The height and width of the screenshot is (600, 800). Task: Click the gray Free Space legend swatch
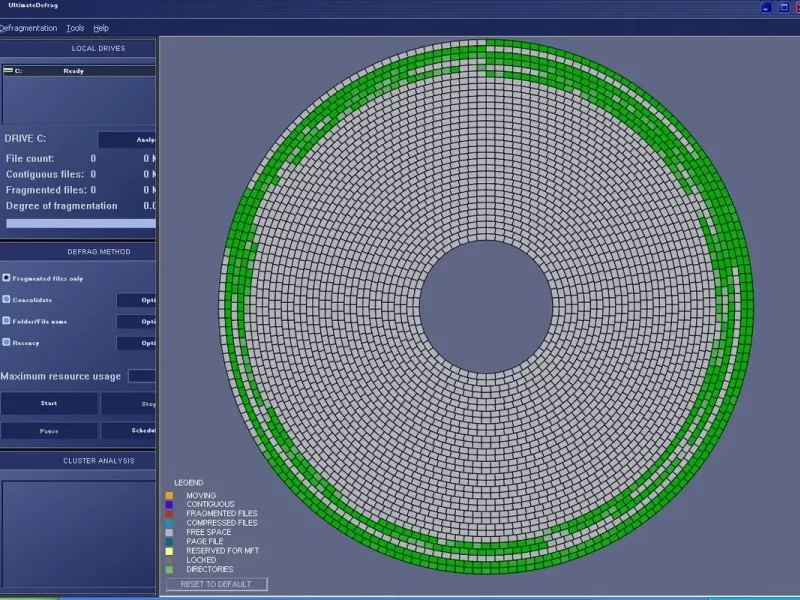point(169,532)
